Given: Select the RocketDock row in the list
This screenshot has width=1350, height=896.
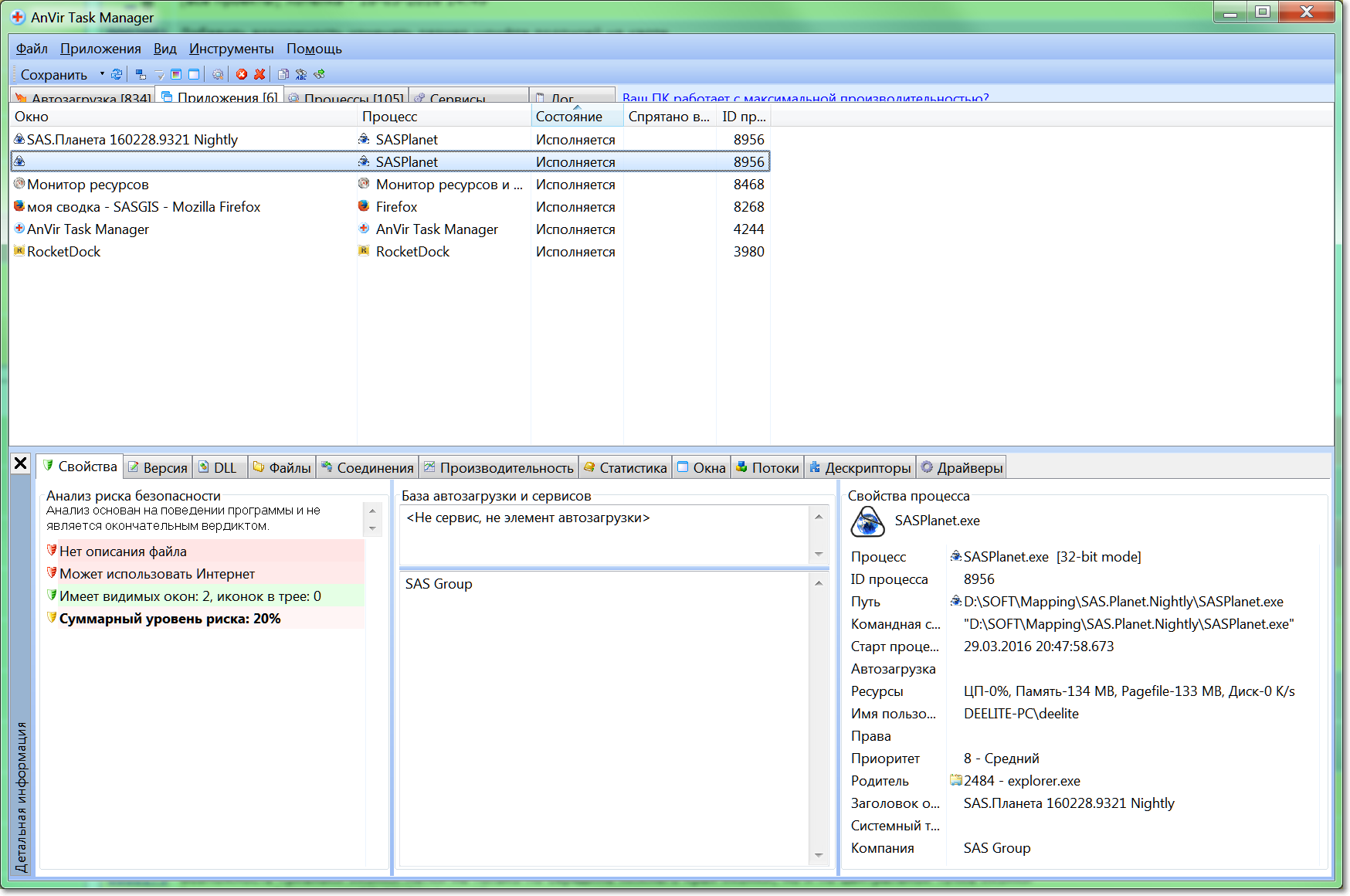Looking at the screenshot, I should pos(64,252).
